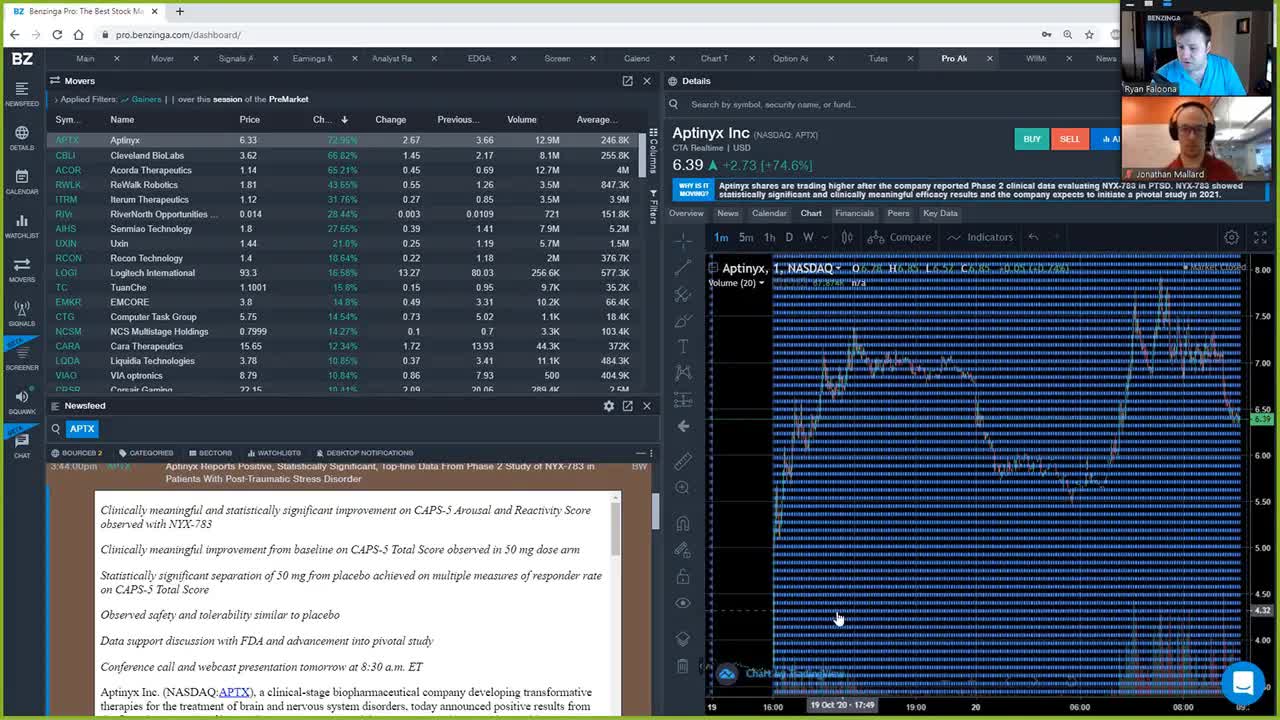Switch to the Key Data tab
Screen dimensions: 1280x720
[x=940, y=213]
